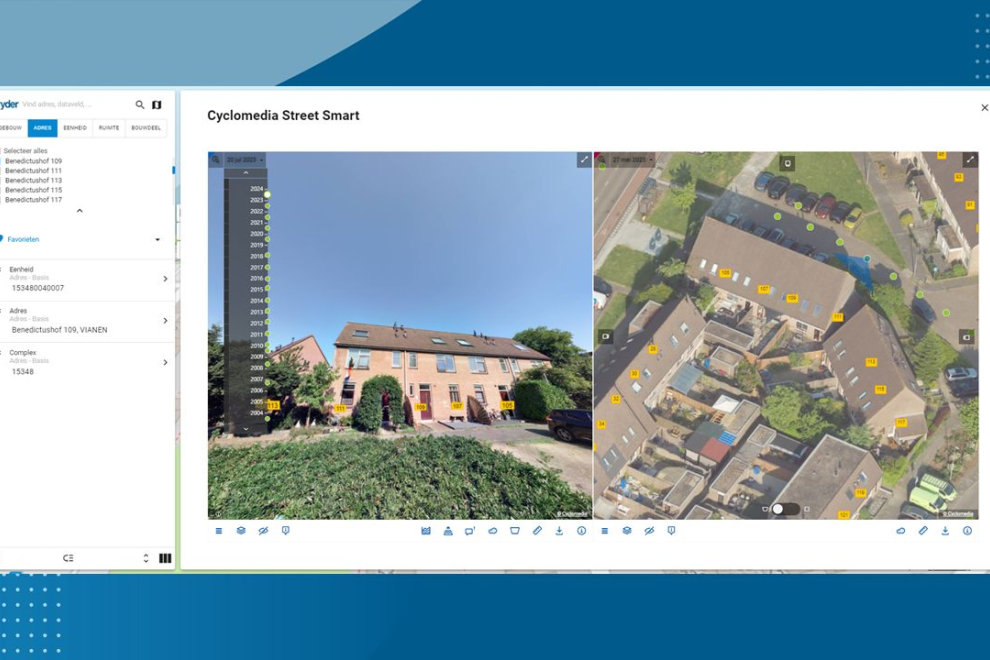Click the search magnifier icon in the sidebar
The image size is (990, 660).
click(x=140, y=105)
